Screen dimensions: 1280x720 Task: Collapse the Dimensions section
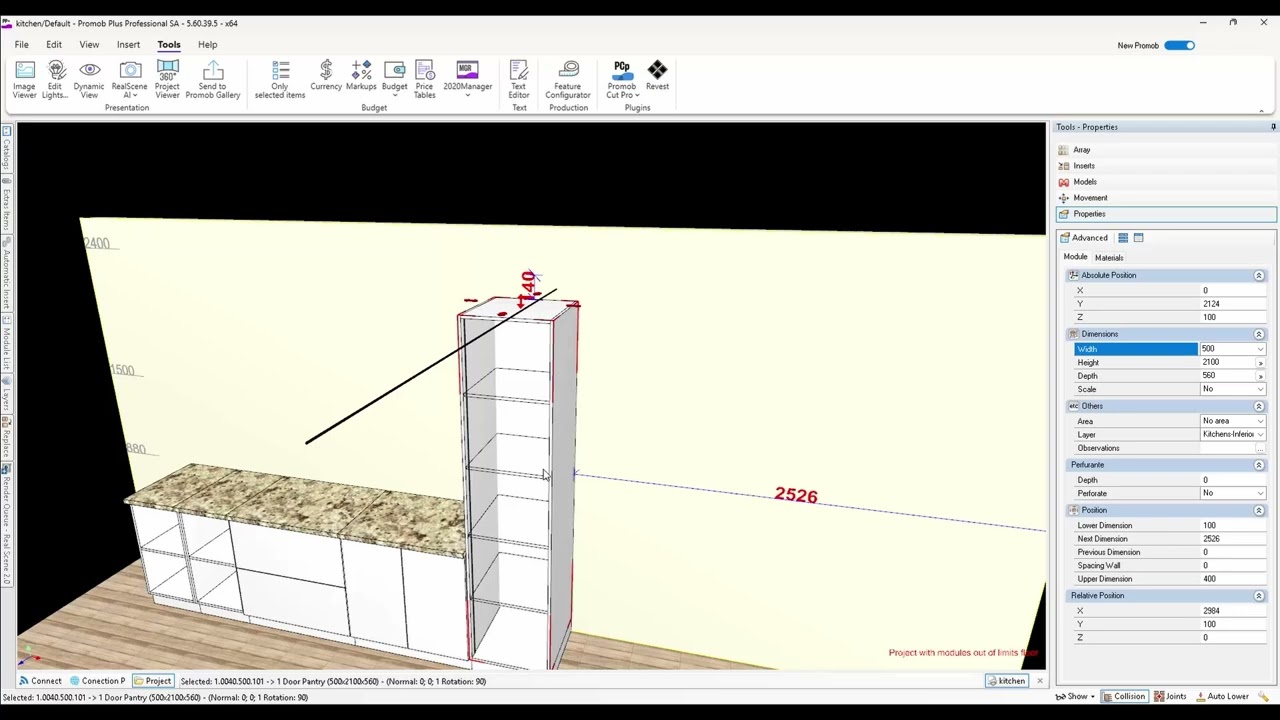(1259, 334)
